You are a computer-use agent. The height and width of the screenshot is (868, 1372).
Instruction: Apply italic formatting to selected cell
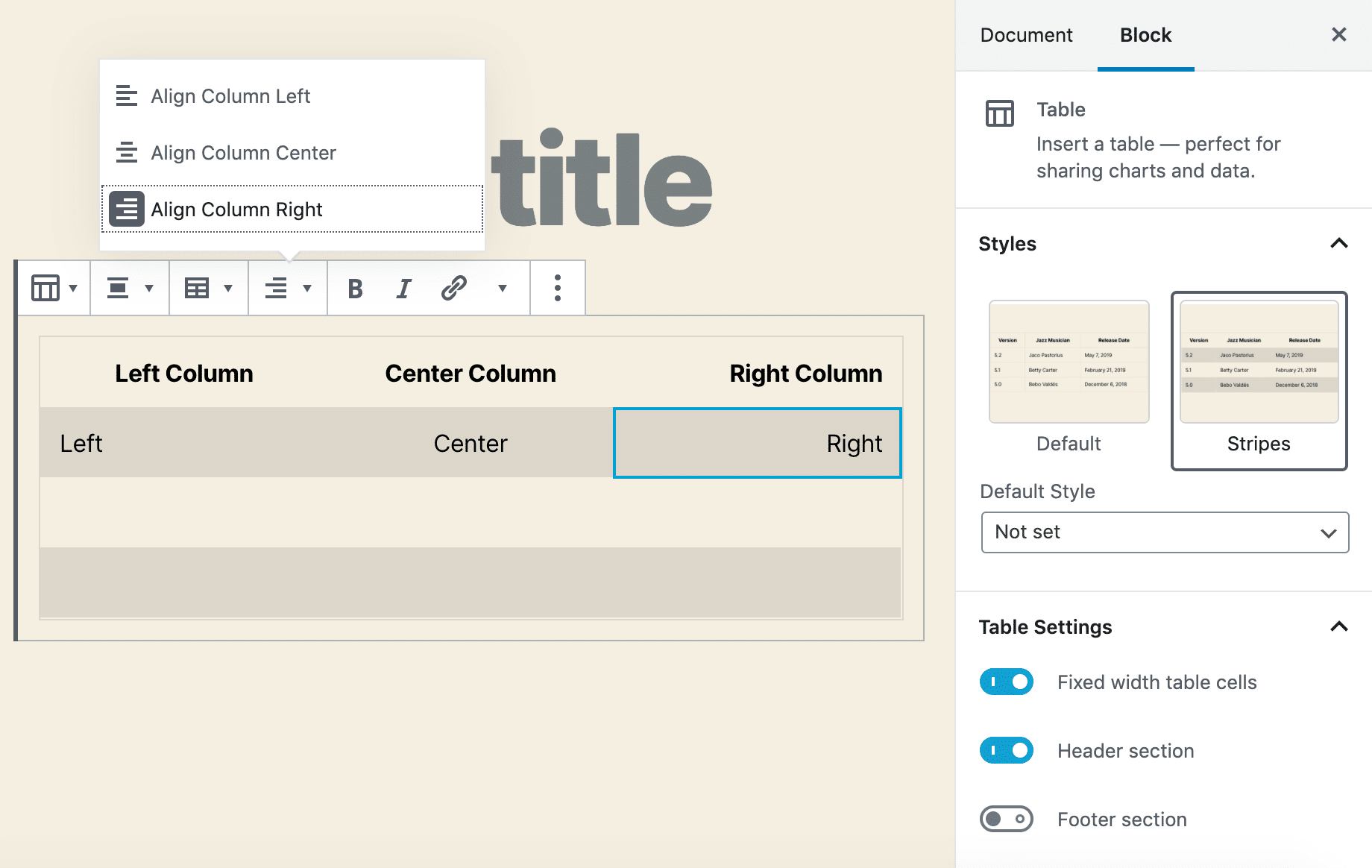pos(403,287)
